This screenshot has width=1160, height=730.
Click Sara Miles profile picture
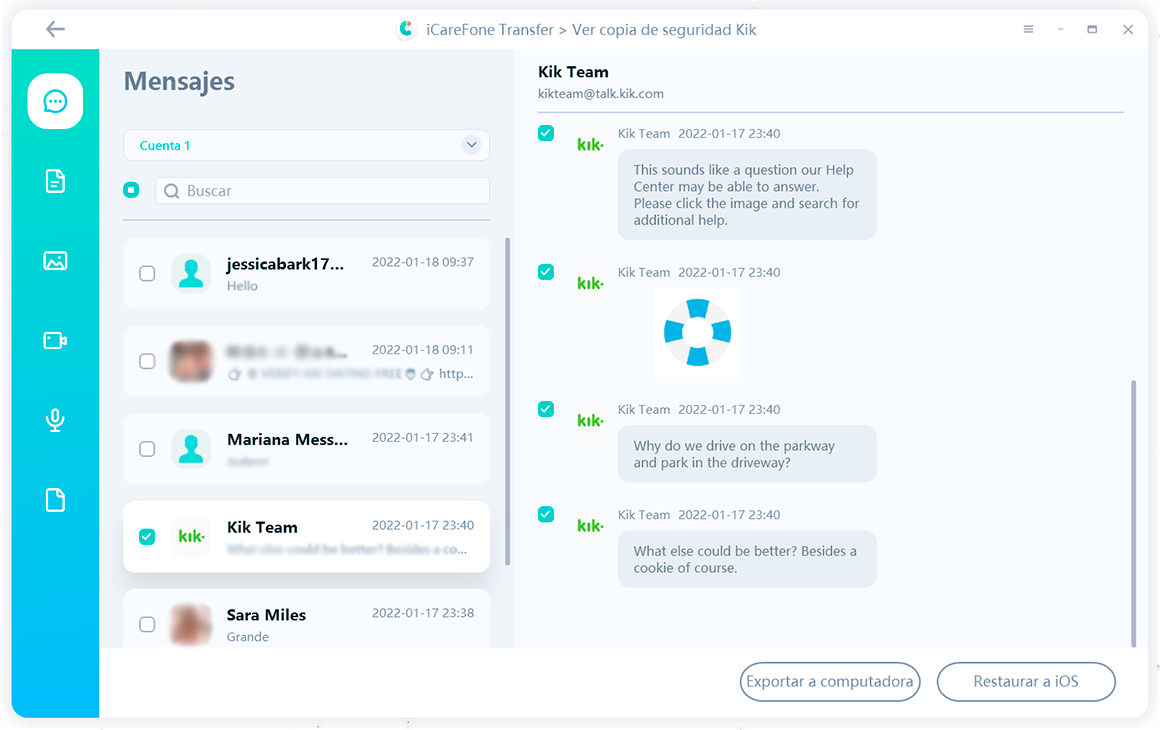(x=191, y=624)
